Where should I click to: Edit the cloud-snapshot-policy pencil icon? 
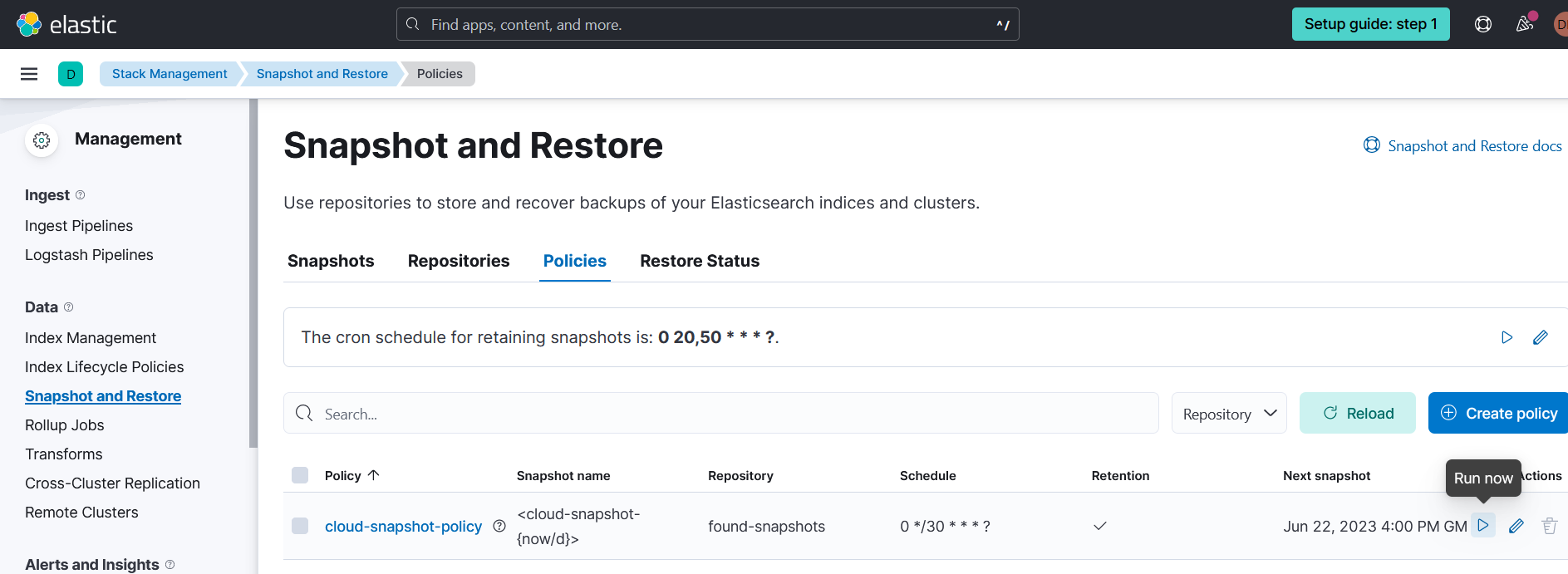pyautogui.click(x=1516, y=526)
